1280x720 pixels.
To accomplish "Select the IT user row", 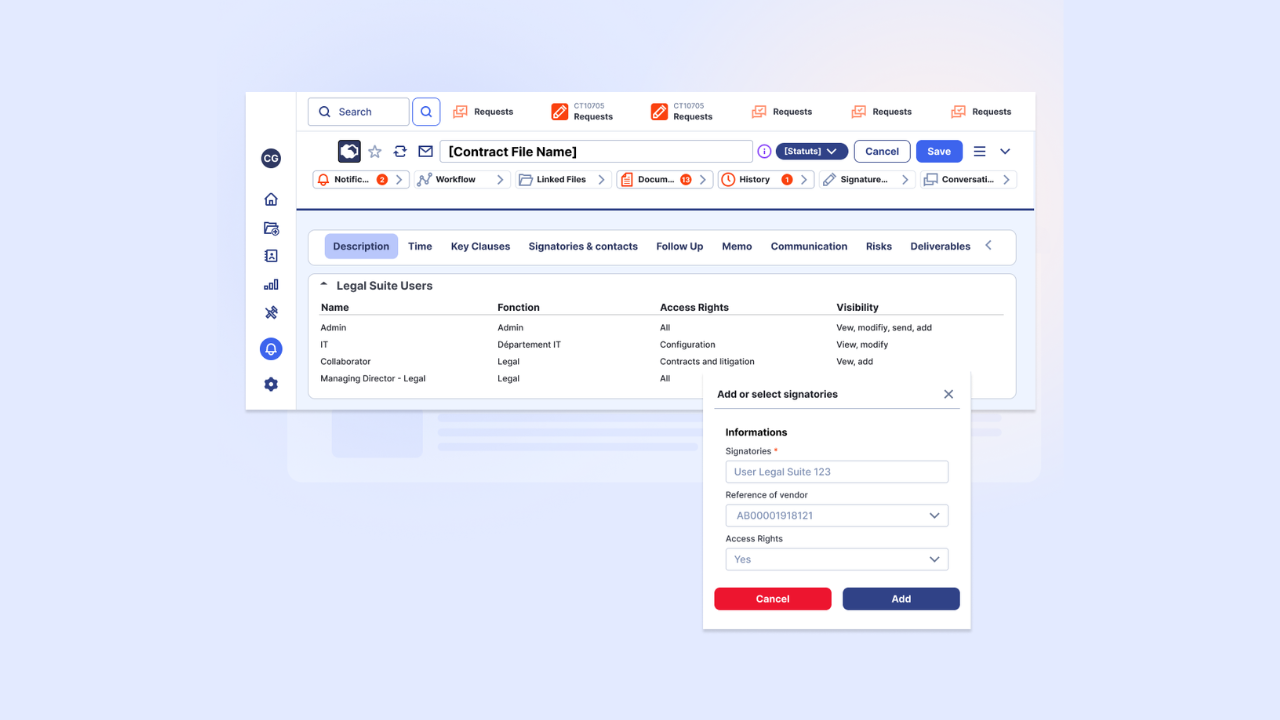I will pos(661,344).
